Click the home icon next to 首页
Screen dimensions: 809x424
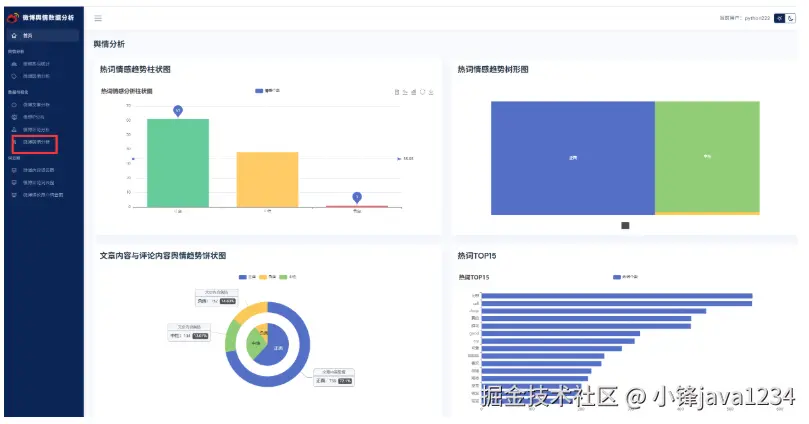pyautogui.click(x=14, y=36)
